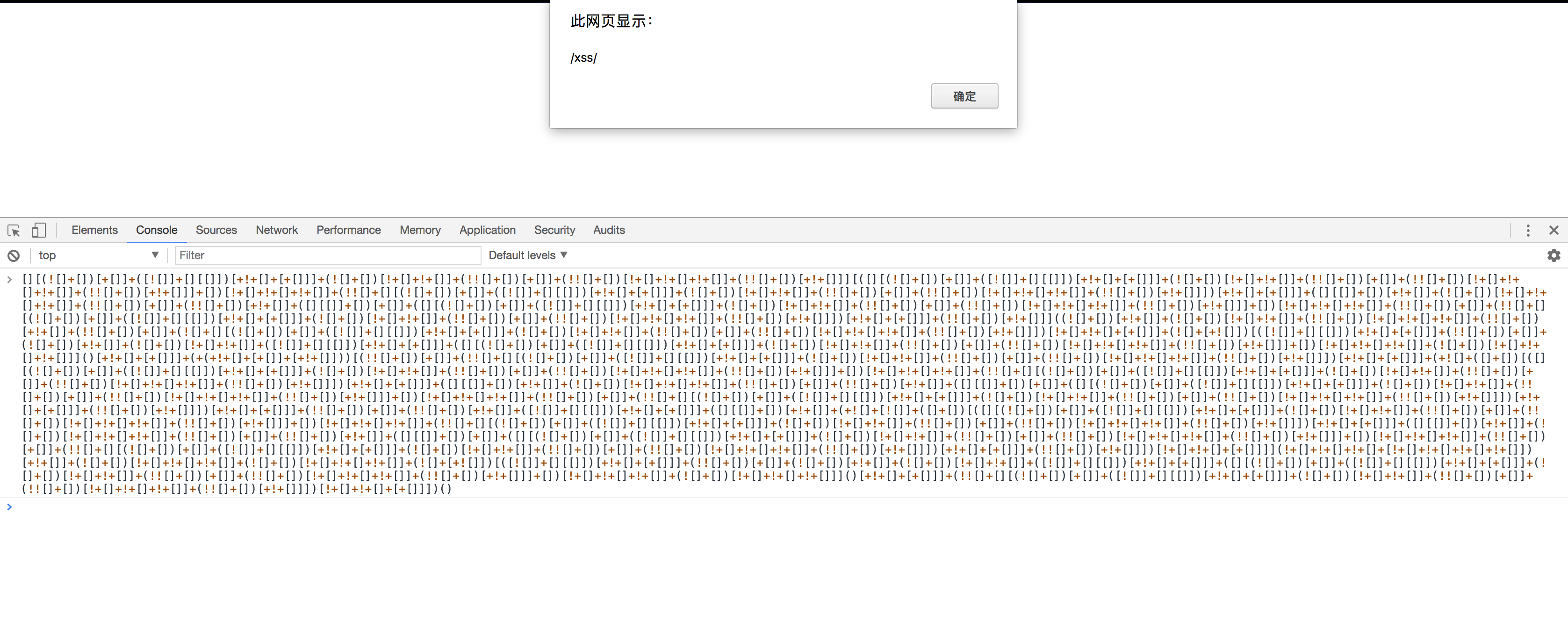Viewport: 1568px width, 623px height.
Task: Switch to the Sources tab
Action: [216, 230]
